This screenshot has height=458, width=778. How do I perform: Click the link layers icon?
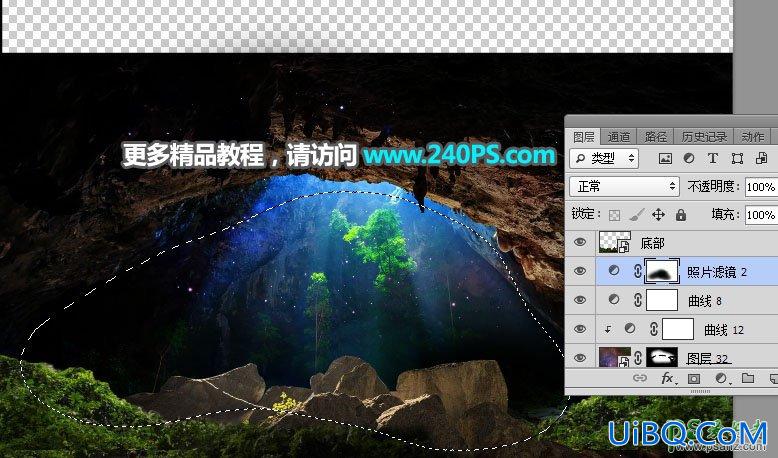click(x=640, y=378)
